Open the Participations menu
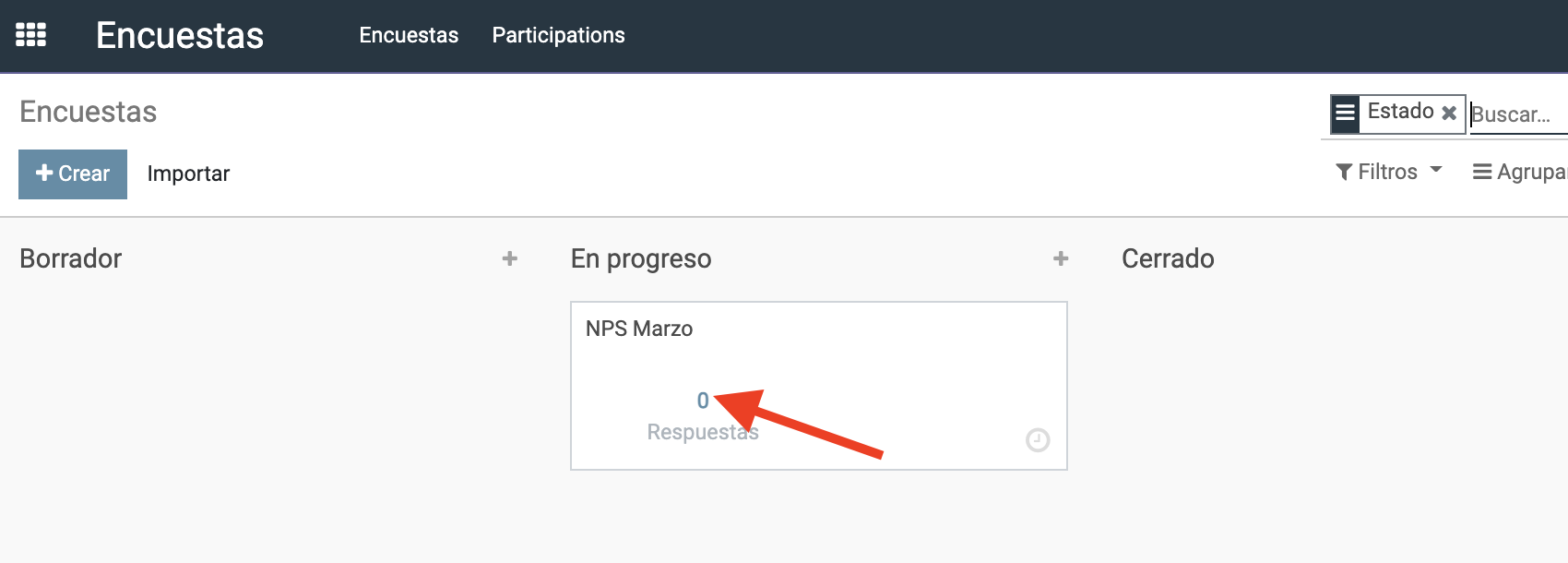This screenshot has width=1568, height=563. (x=558, y=35)
